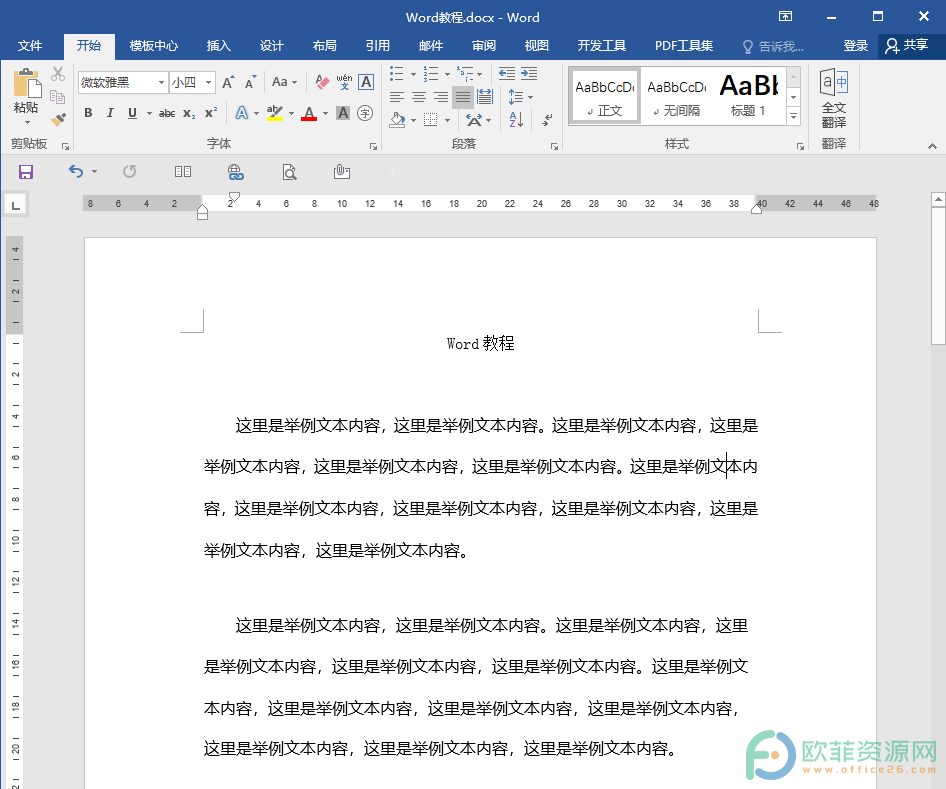This screenshot has height=789, width=946.
Task: Click the vertical scrollbar thumb
Action: click(938, 276)
